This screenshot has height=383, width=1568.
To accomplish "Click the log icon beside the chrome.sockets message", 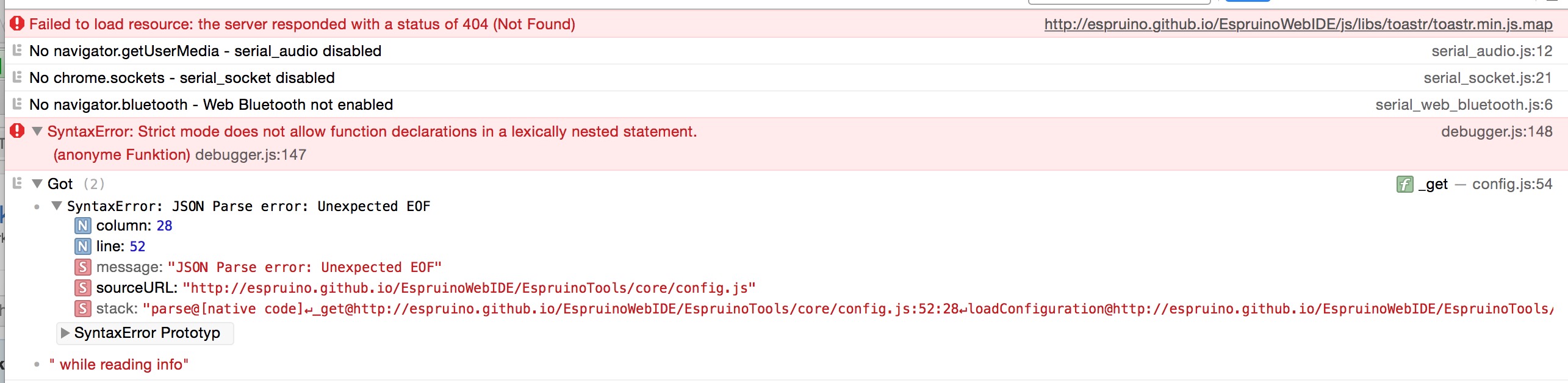I will 17,77.
